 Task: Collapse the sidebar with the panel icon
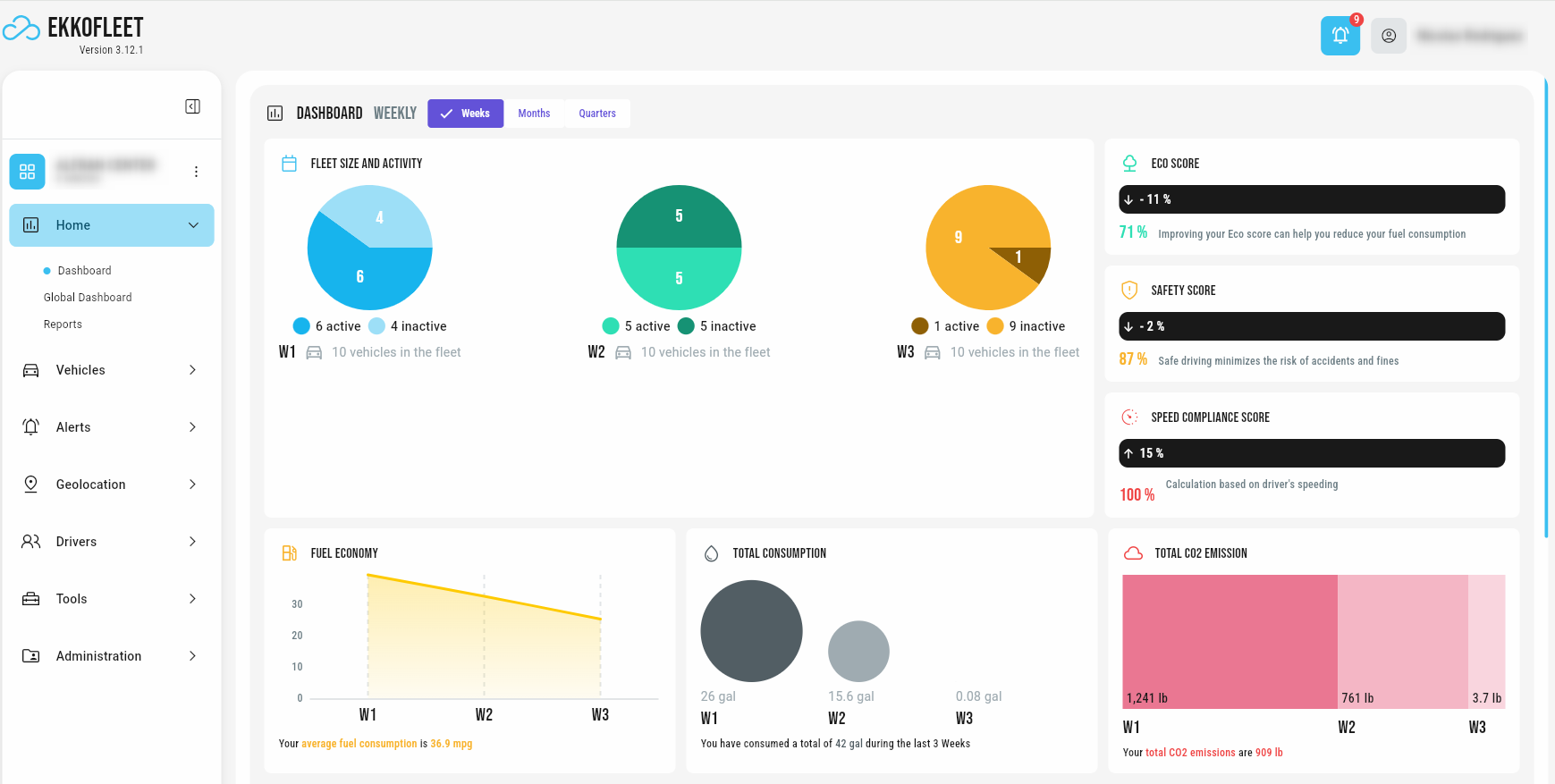192,106
